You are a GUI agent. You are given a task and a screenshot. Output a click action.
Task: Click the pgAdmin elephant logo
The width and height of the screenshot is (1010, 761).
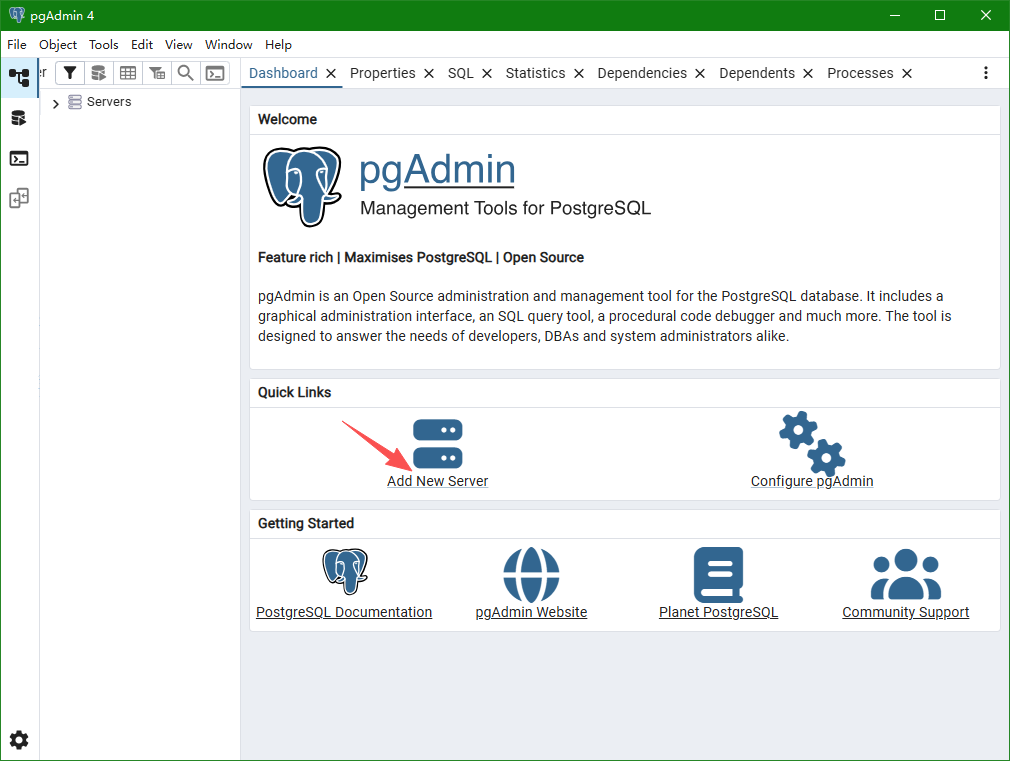(x=303, y=186)
